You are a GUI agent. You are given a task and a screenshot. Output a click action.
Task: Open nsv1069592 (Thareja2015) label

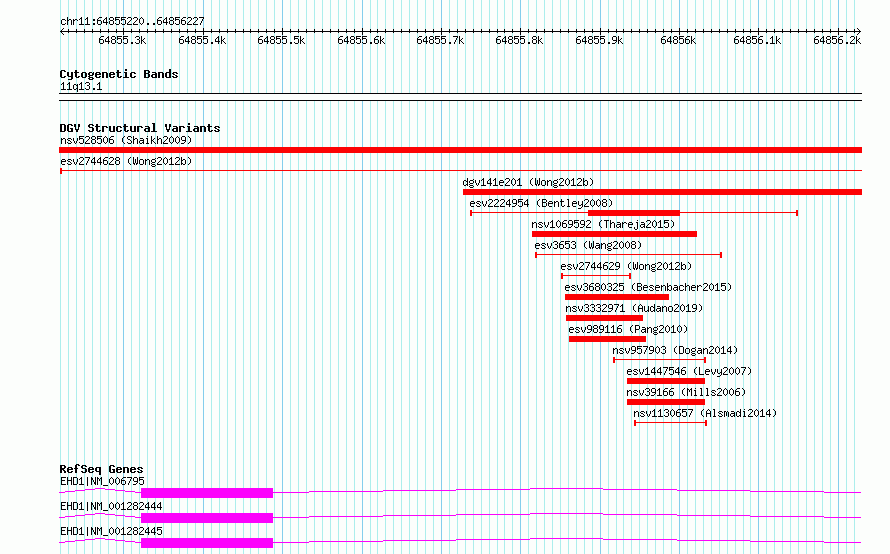603,224
